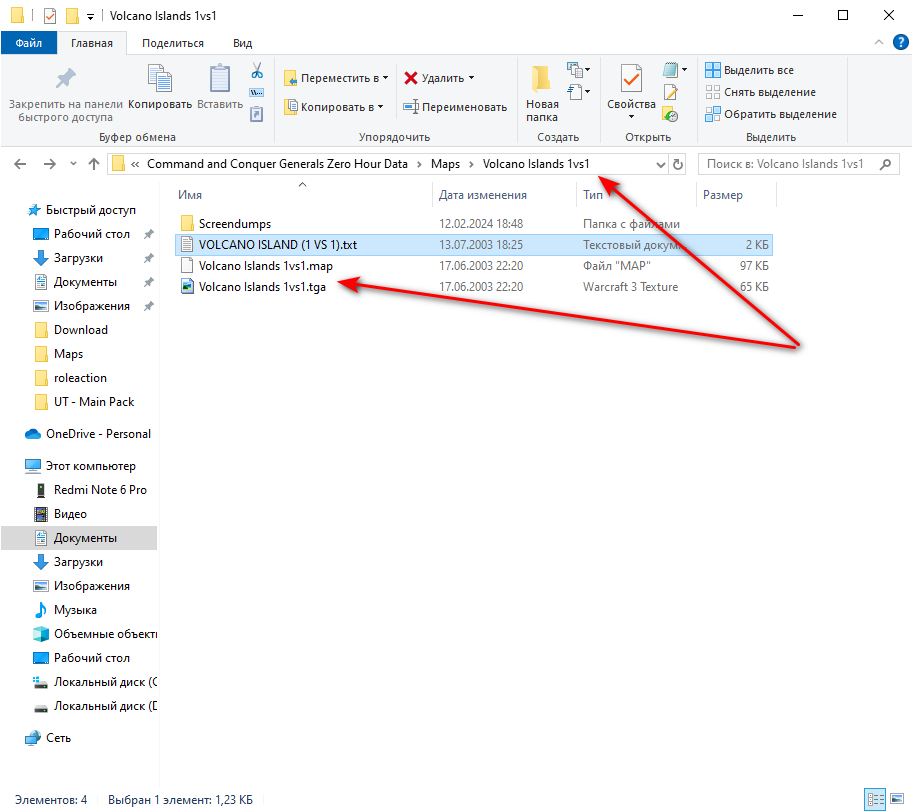
Task: Open recent locations dropdown arrow
Action: point(73,164)
